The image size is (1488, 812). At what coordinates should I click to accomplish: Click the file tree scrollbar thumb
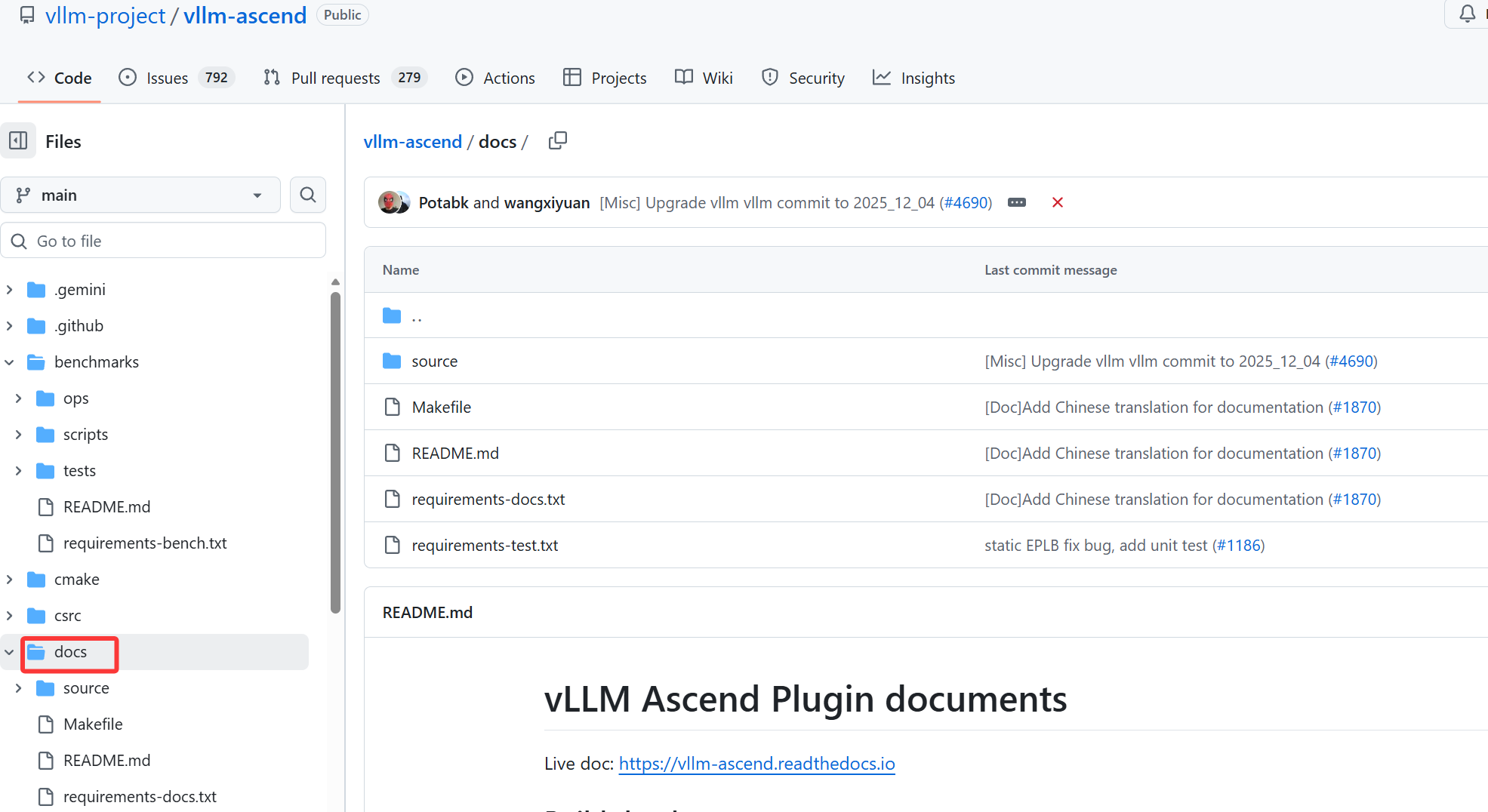pyautogui.click(x=335, y=453)
